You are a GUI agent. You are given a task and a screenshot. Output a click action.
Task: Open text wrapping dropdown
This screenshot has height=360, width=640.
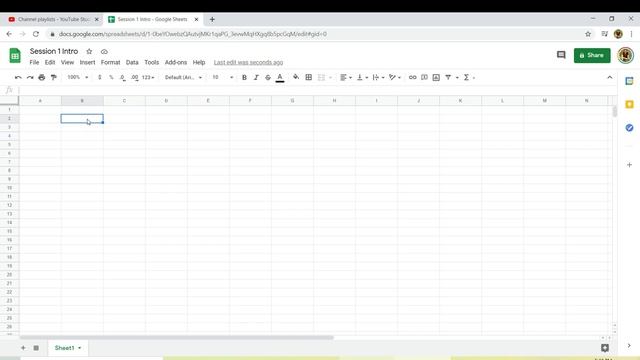[x=378, y=77]
